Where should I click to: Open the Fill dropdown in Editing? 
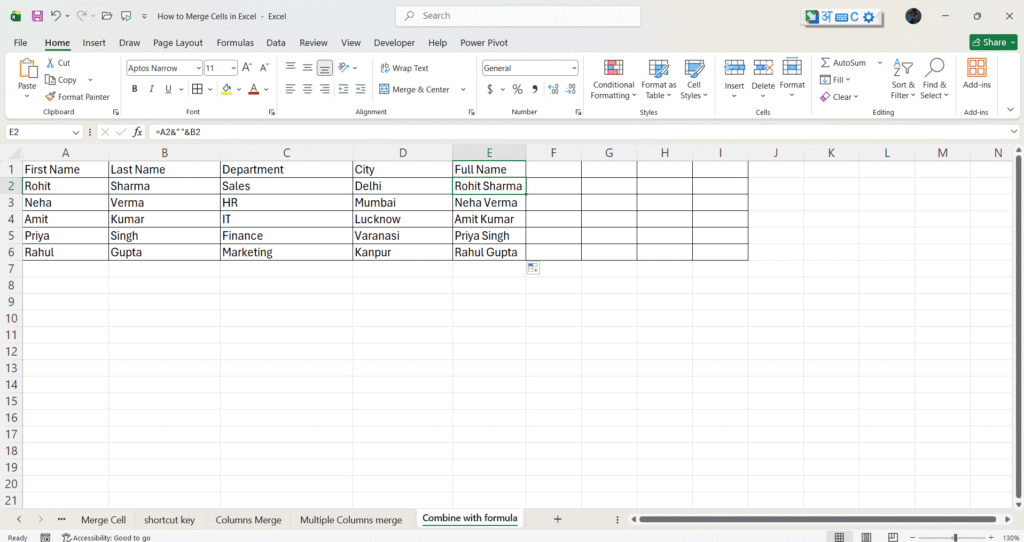[x=835, y=80]
